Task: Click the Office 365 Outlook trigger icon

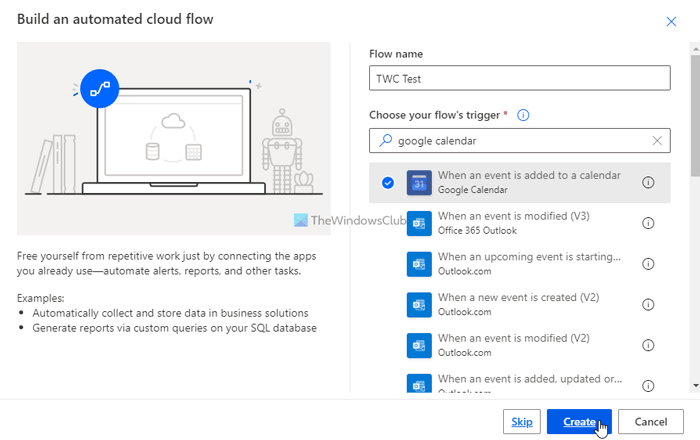Action: coord(418,223)
